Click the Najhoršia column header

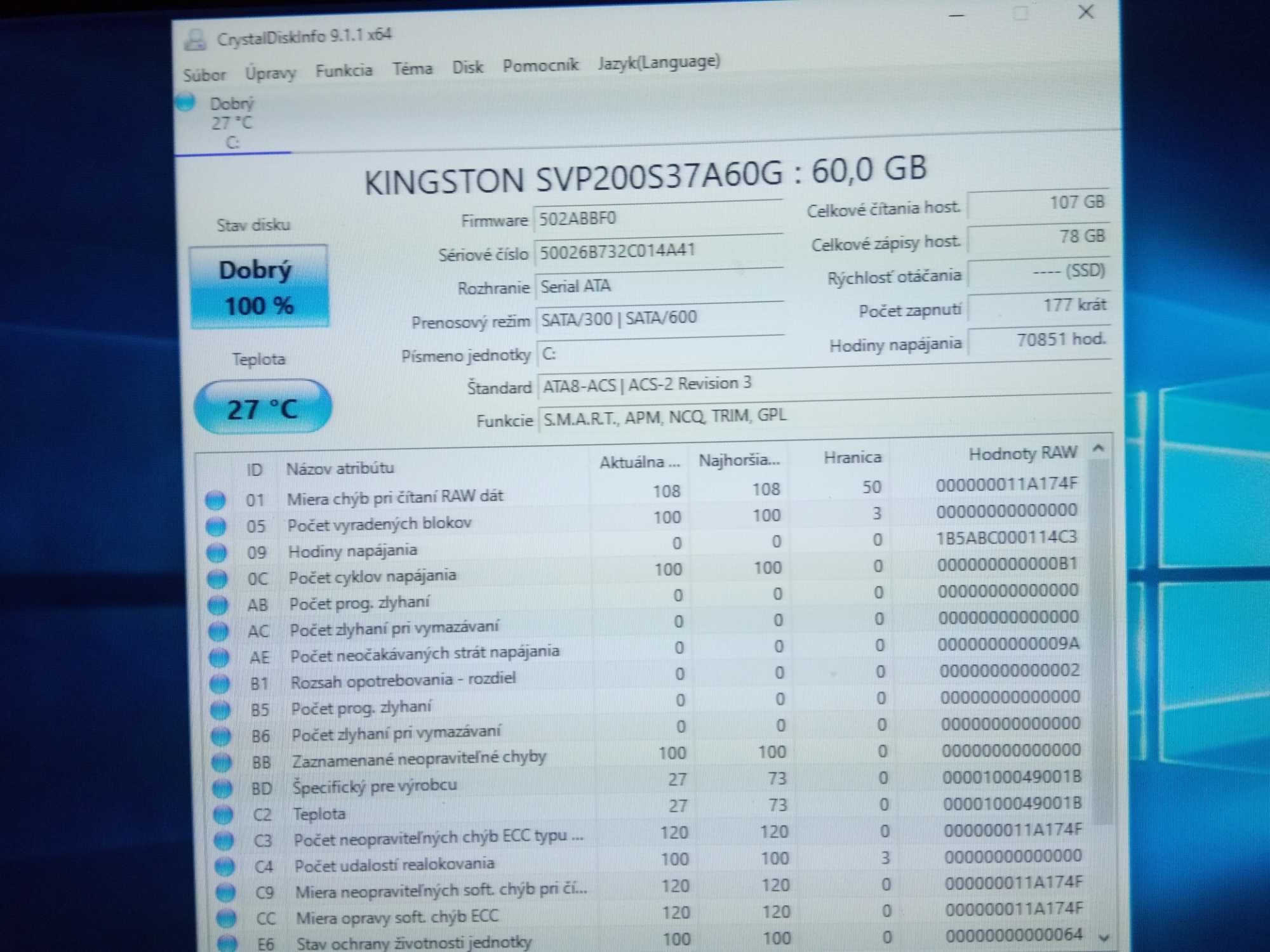click(739, 460)
